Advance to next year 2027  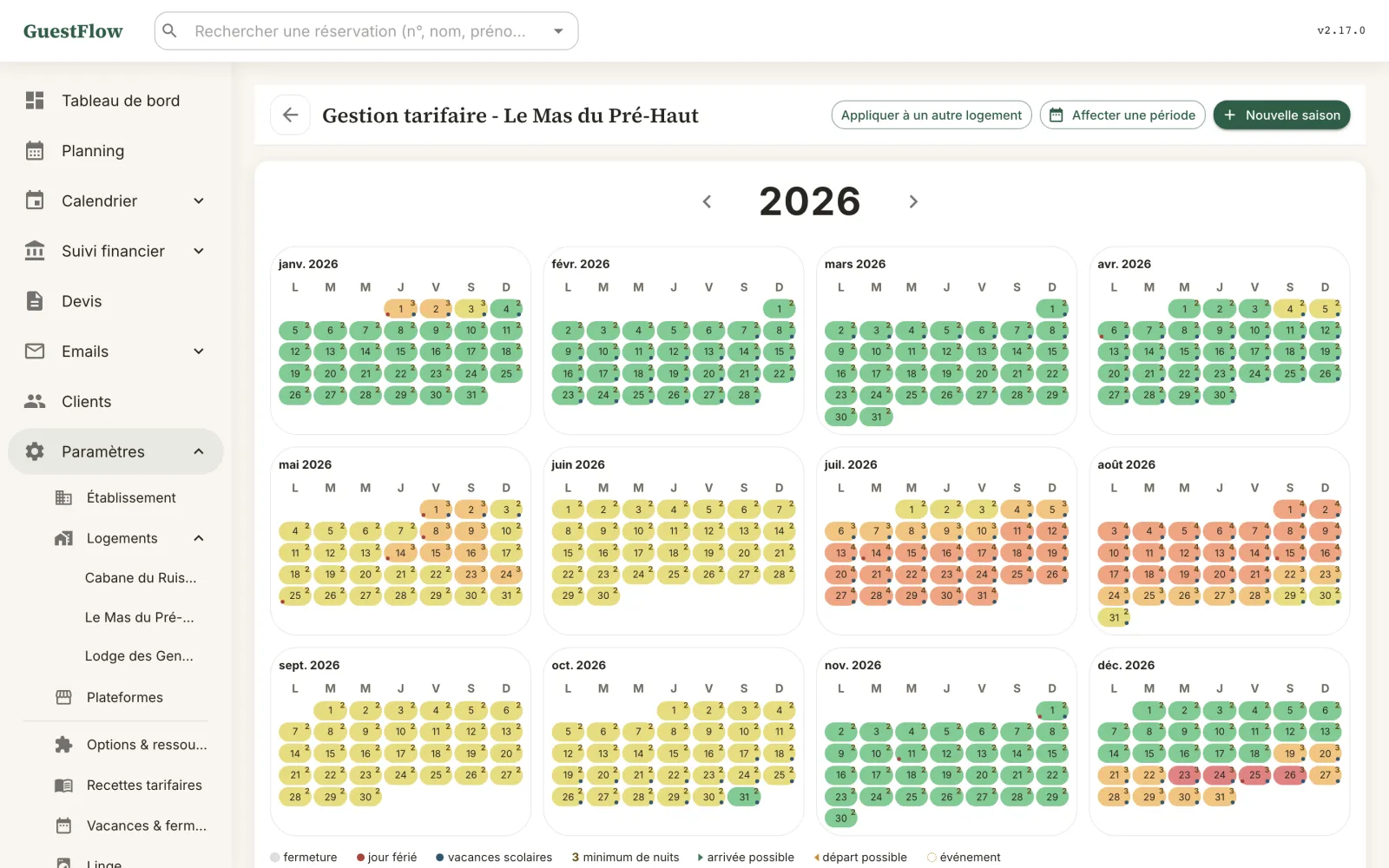(913, 201)
